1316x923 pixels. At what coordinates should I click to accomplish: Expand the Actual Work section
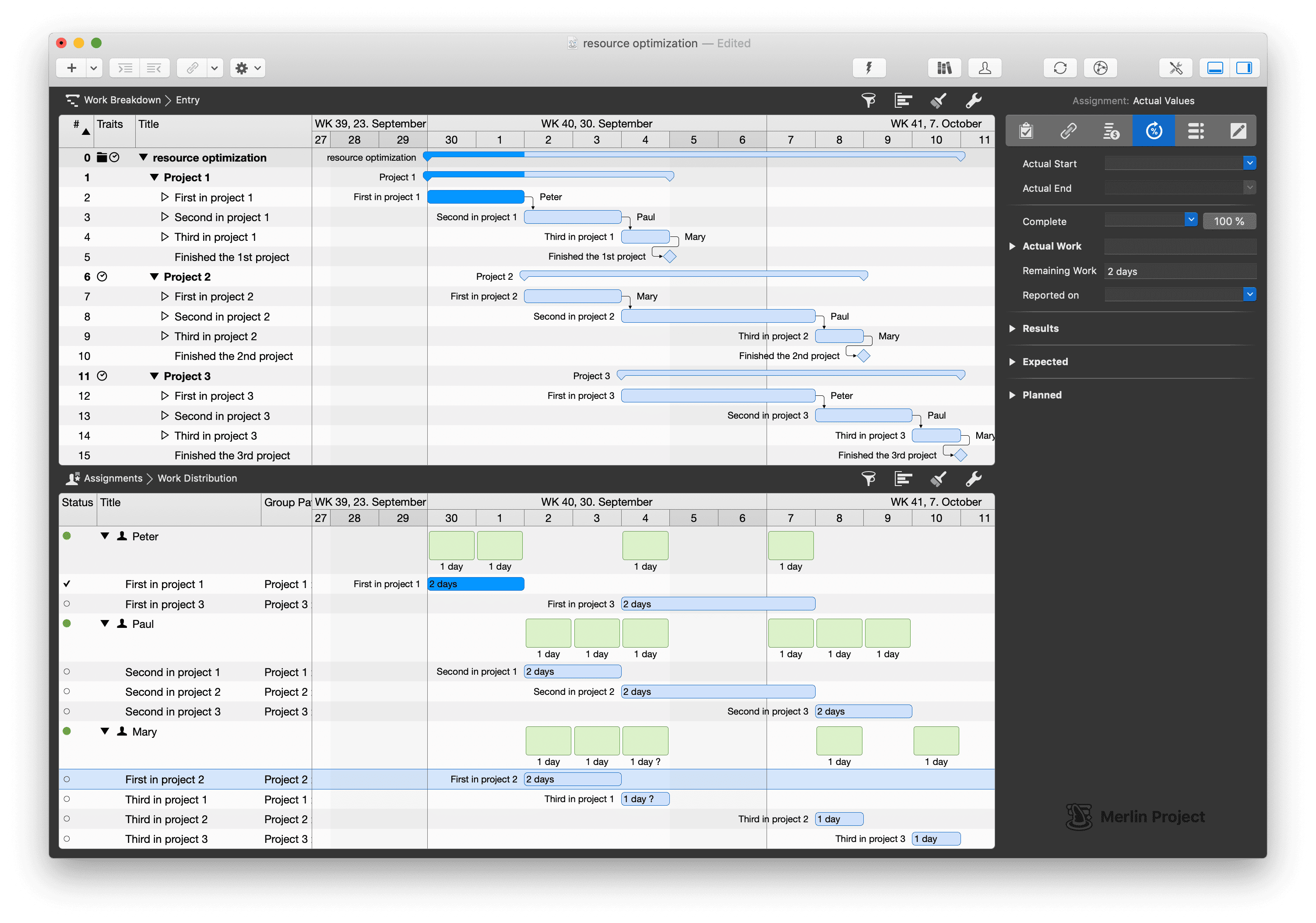coord(1013,246)
